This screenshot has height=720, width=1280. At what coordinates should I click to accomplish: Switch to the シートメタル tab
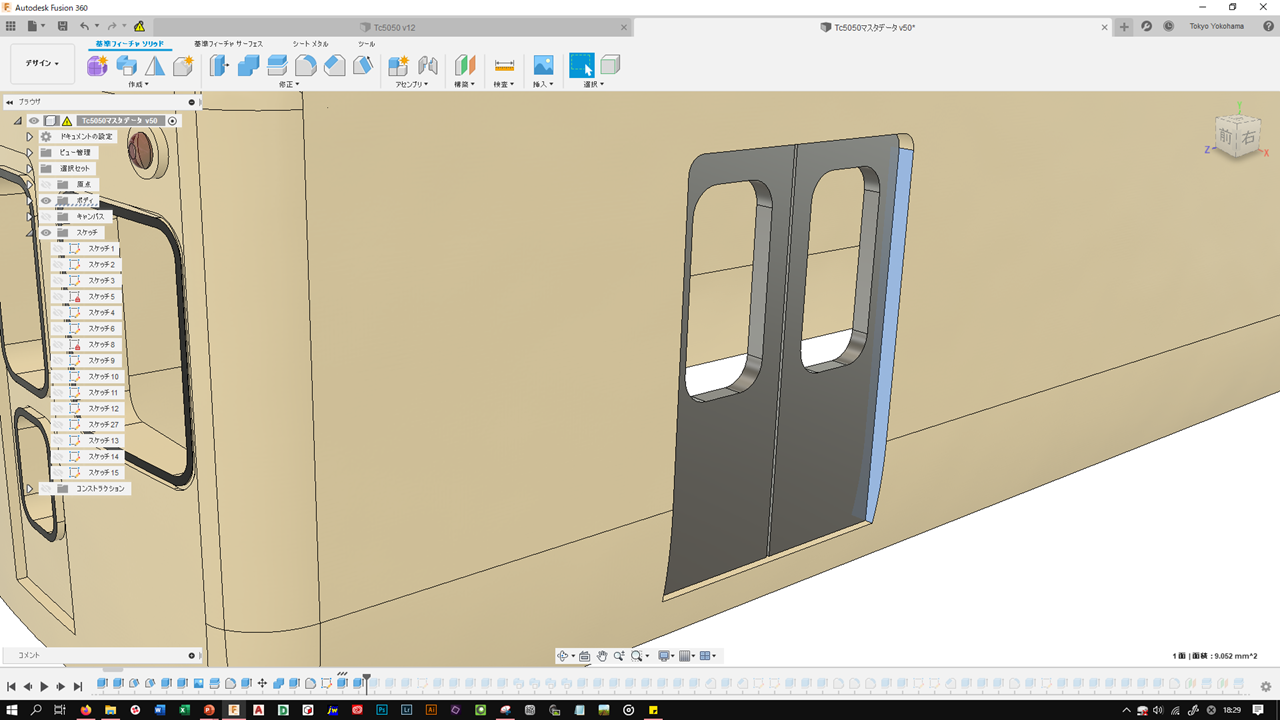(x=310, y=44)
